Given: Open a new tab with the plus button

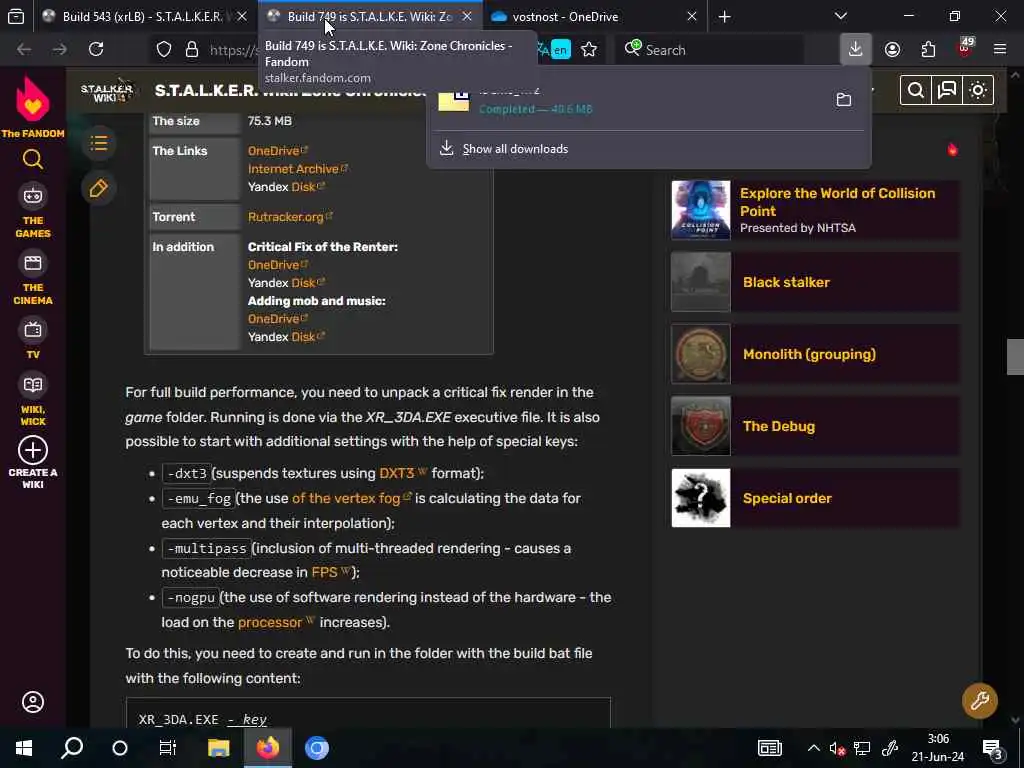Looking at the screenshot, I should pyautogui.click(x=724, y=16).
